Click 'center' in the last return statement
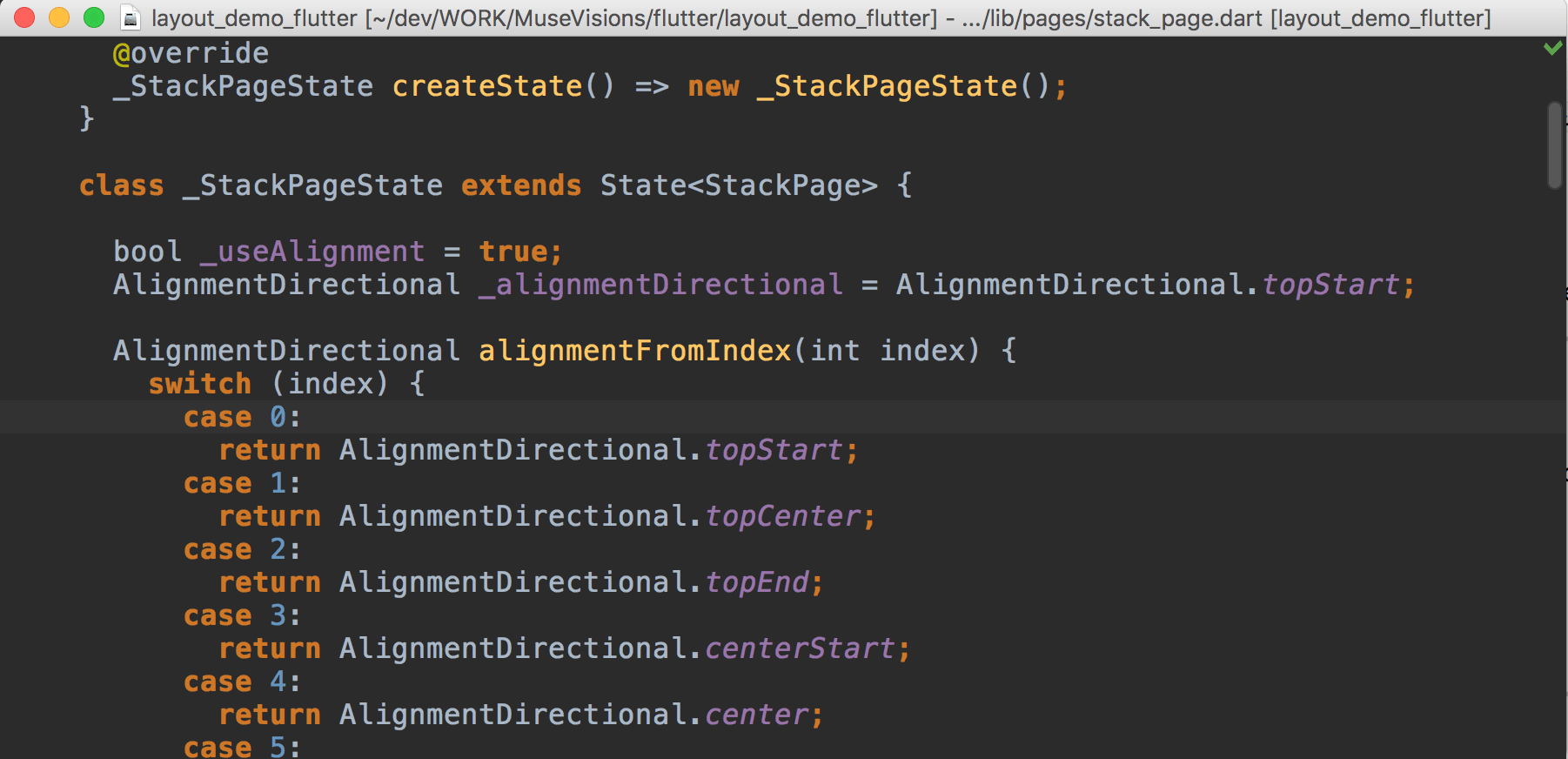The height and width of the screenshot is (759, 1568). coord(757,715)
